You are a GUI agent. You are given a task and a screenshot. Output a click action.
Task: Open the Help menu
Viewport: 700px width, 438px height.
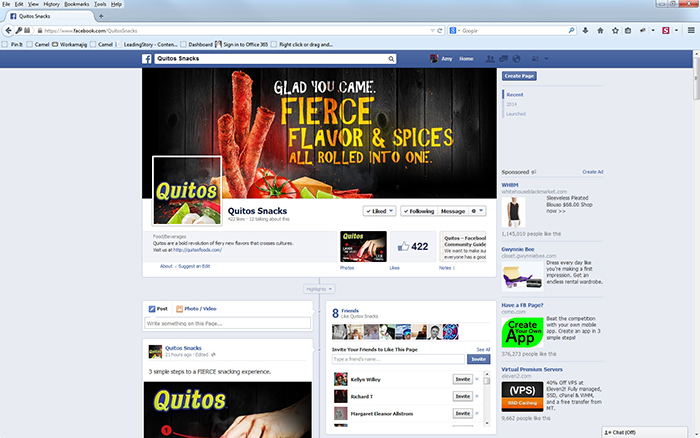click(116, 4)
